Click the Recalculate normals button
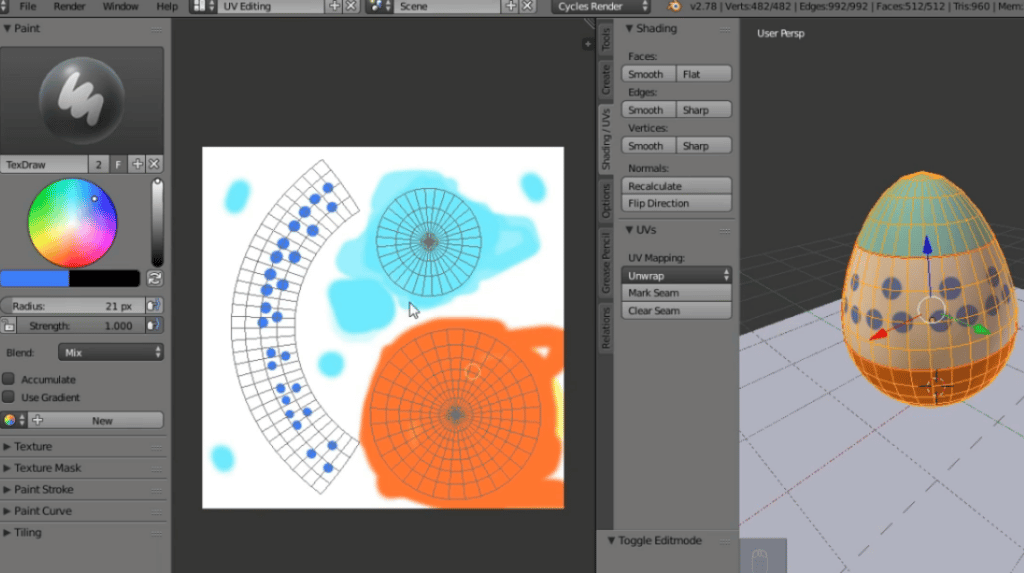Image resolution: width=1024 pixels, height=573 pixels. coord(677,186)
